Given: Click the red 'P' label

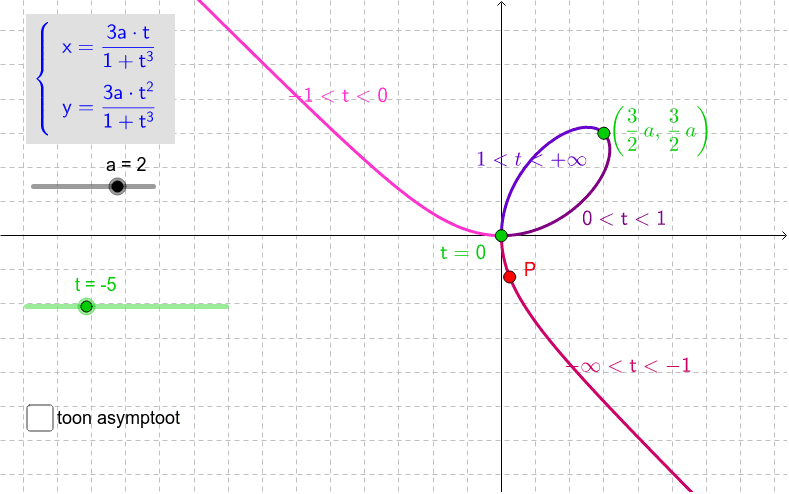Looking at the screenshot, I should click(529, 269).
